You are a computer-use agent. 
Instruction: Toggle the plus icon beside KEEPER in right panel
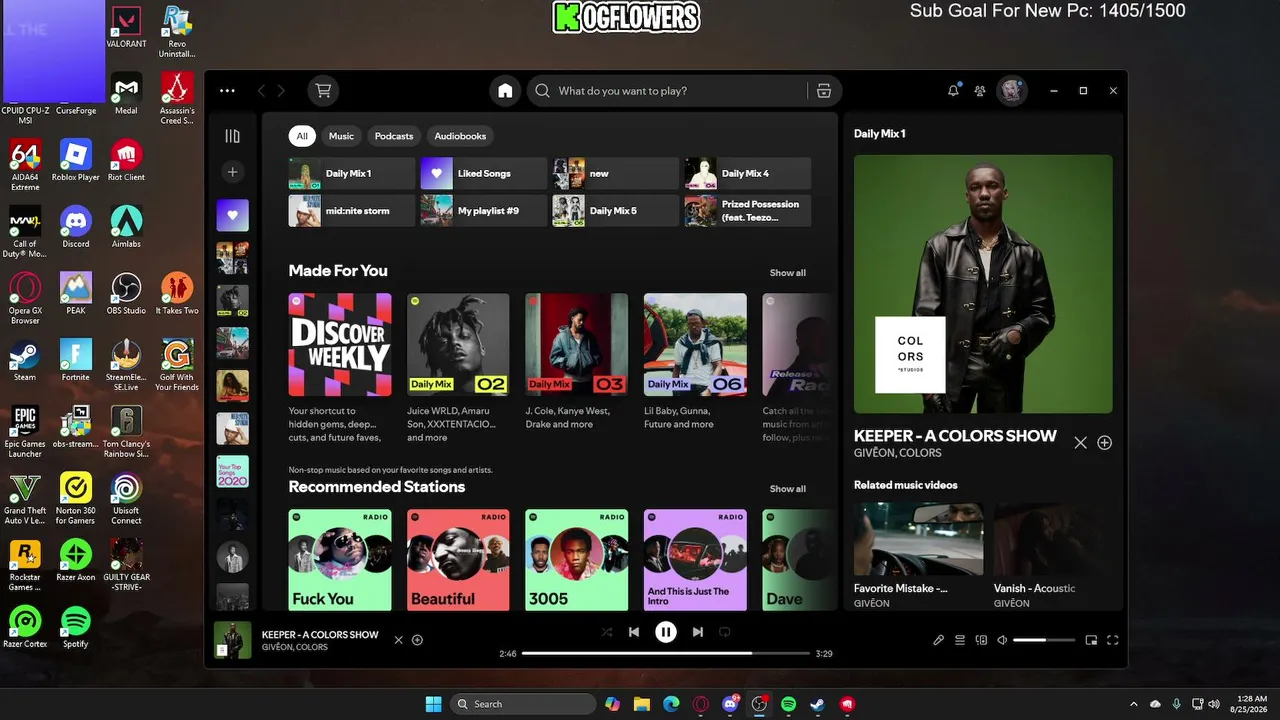click(x=1104, y=443)
